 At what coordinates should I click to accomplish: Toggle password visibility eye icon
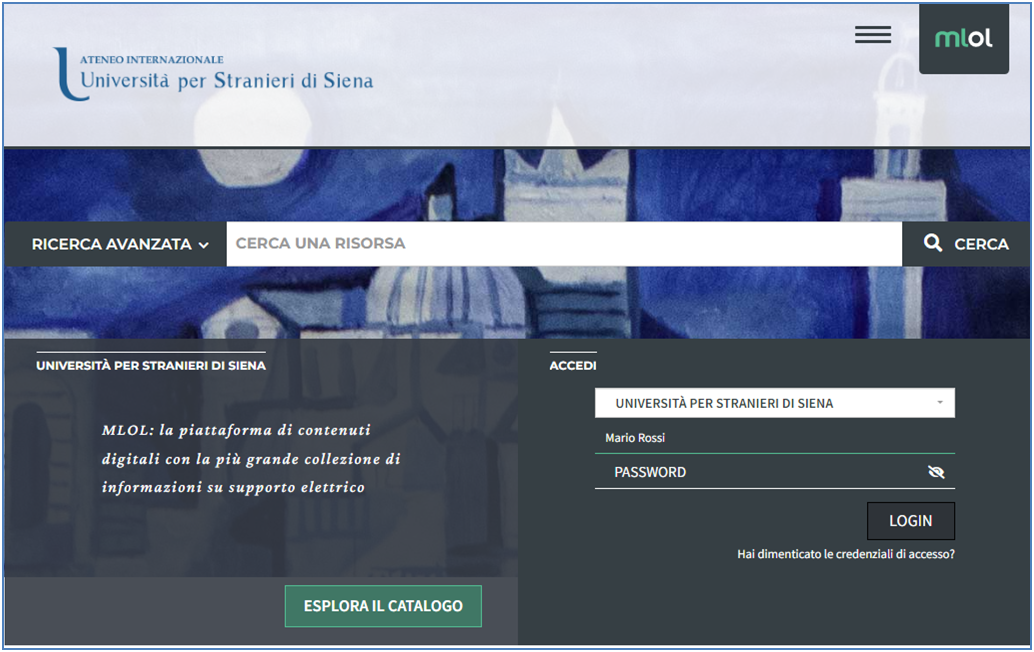(936, 472)
